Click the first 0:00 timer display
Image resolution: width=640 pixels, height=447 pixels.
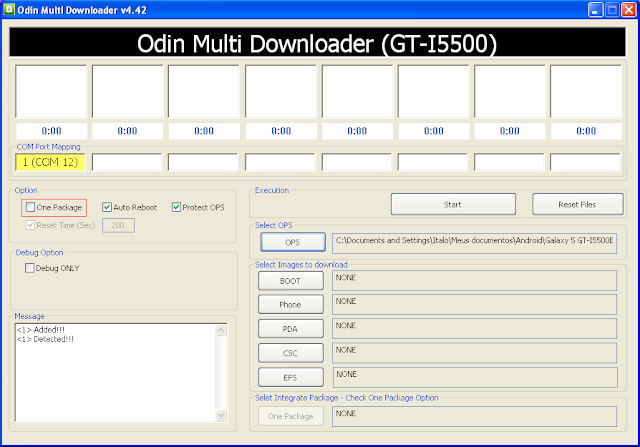pyautogui.click(x=51, y=131)
